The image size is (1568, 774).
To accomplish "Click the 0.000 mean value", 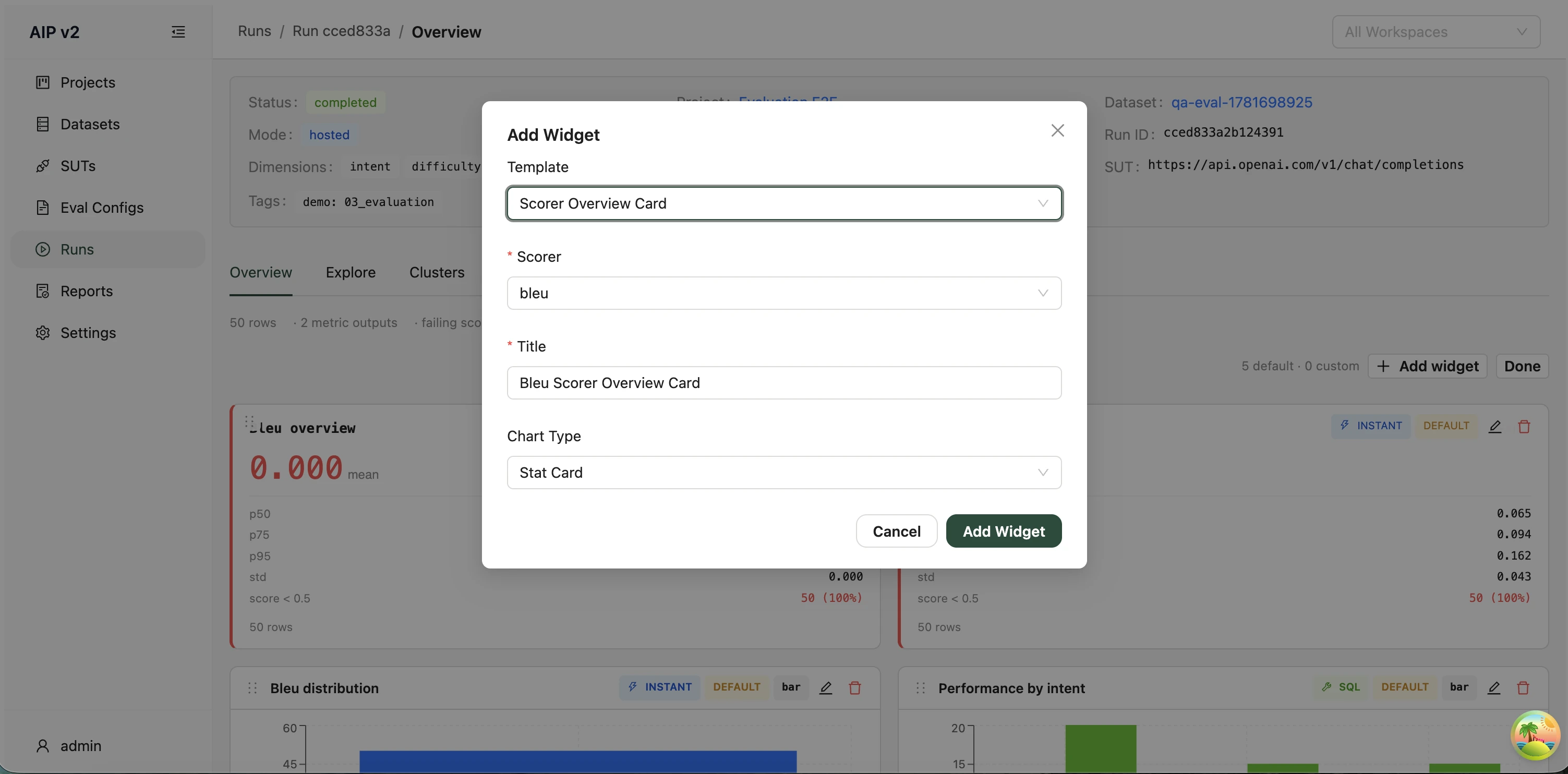I will [x=296, y=467].
